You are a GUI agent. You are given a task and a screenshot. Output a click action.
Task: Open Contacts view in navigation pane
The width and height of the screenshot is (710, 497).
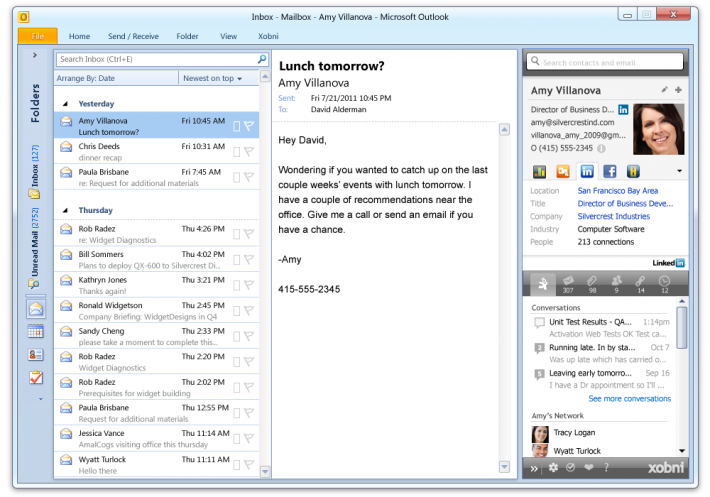tap(36, 354)
